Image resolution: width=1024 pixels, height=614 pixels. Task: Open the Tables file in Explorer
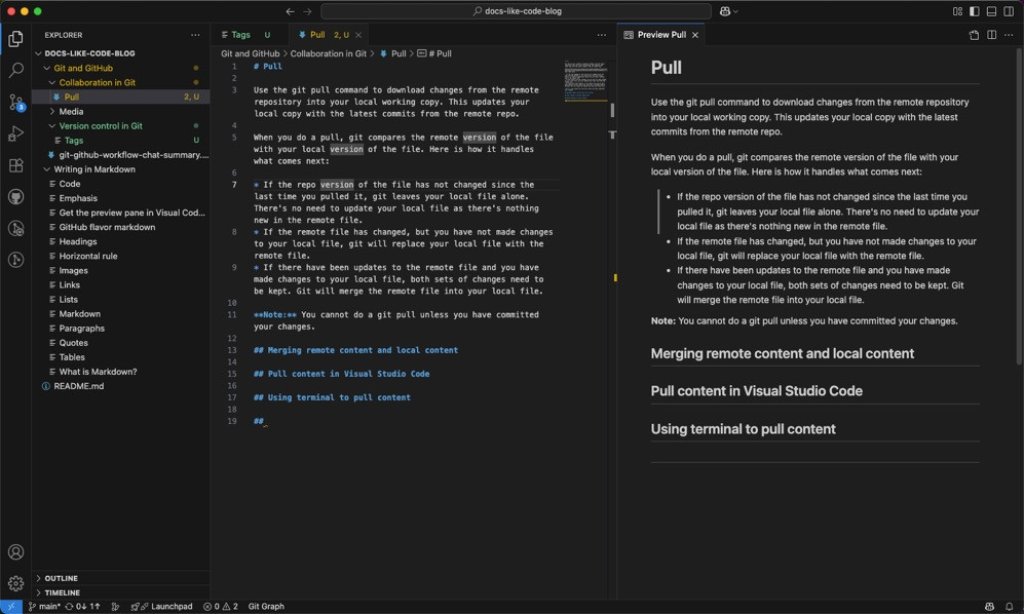click(121, 357)
